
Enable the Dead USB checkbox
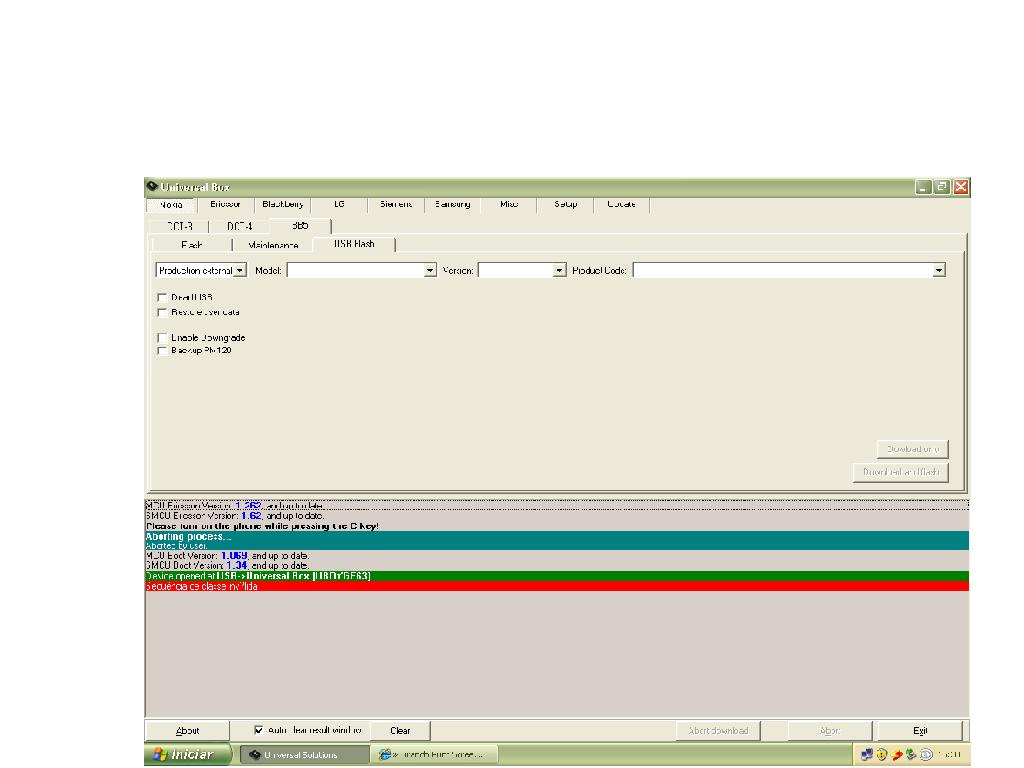pyautogui.click(x=162, y=298)
